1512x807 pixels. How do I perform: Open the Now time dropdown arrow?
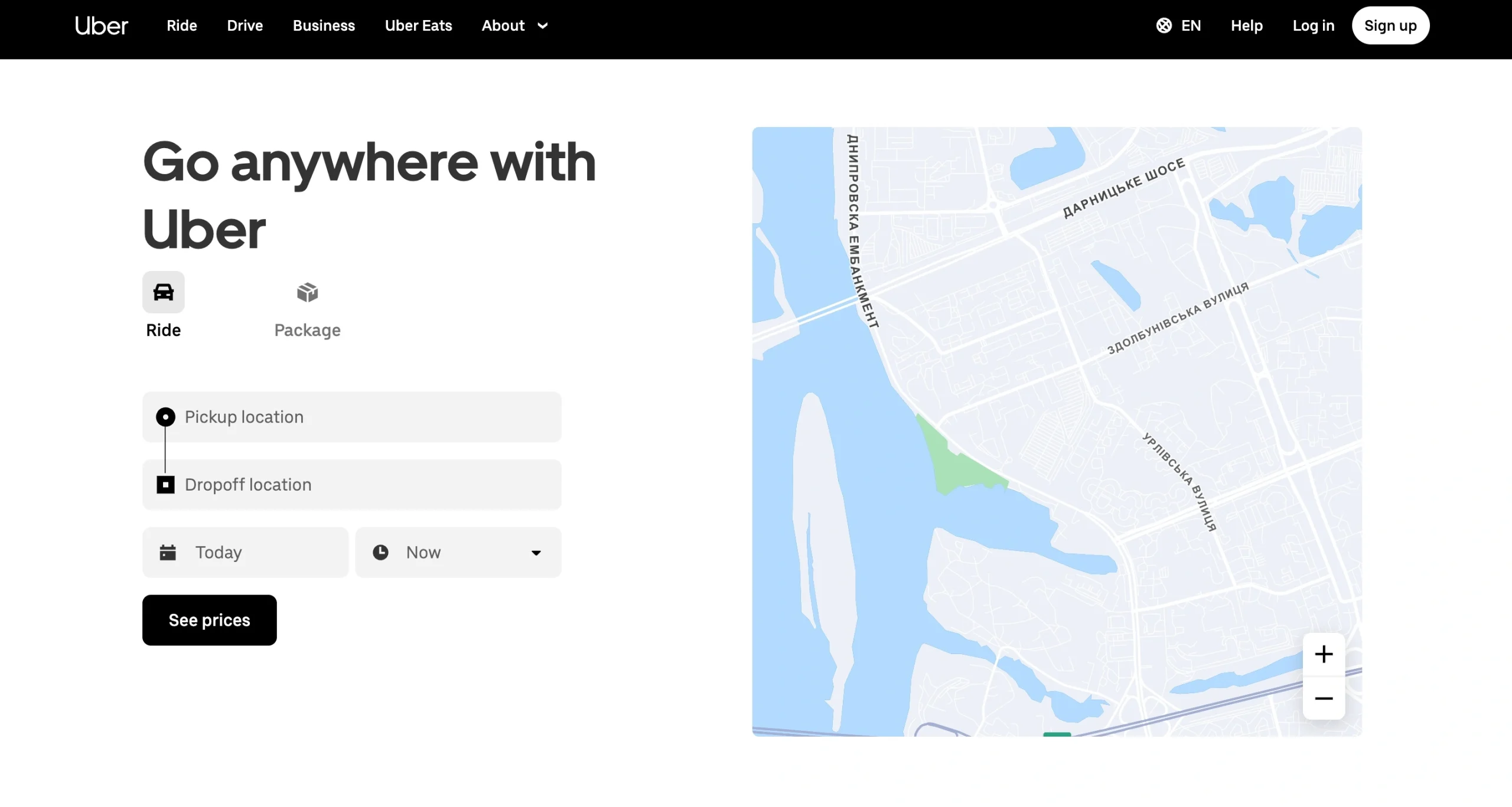[536, 553]
